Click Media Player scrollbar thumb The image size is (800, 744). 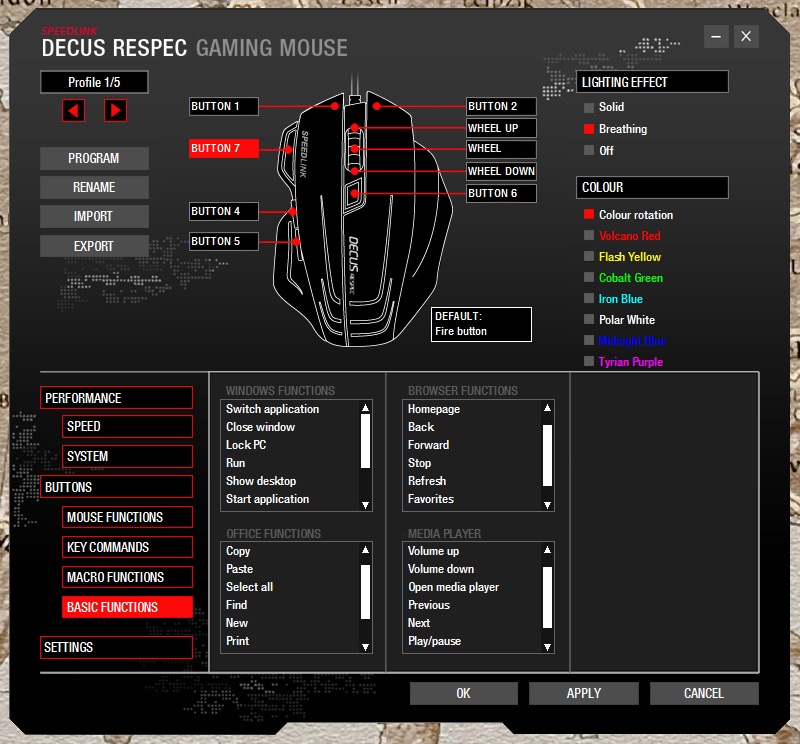click(547, 597)
